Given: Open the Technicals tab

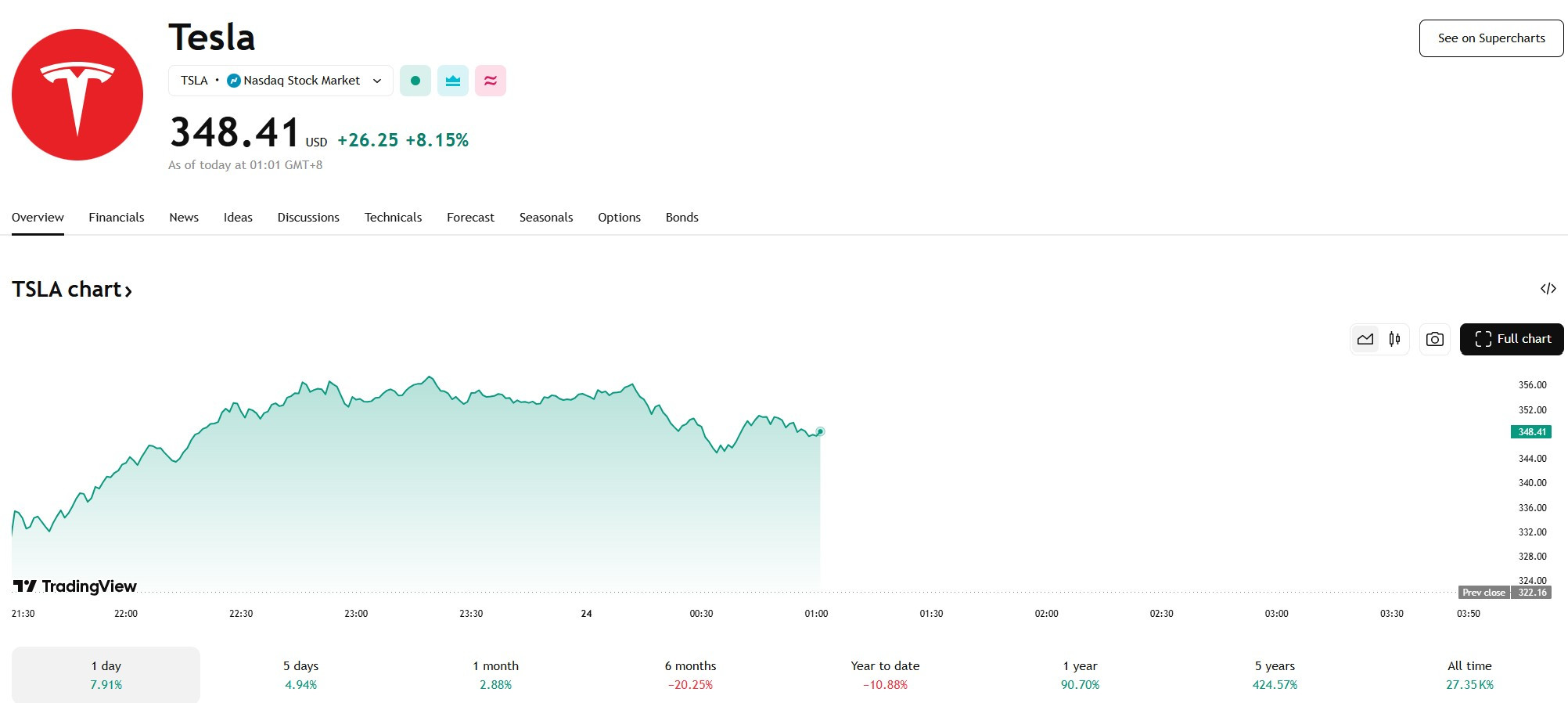Looking at the screenshot, I should pyautogui.click(x=393, y=218).
